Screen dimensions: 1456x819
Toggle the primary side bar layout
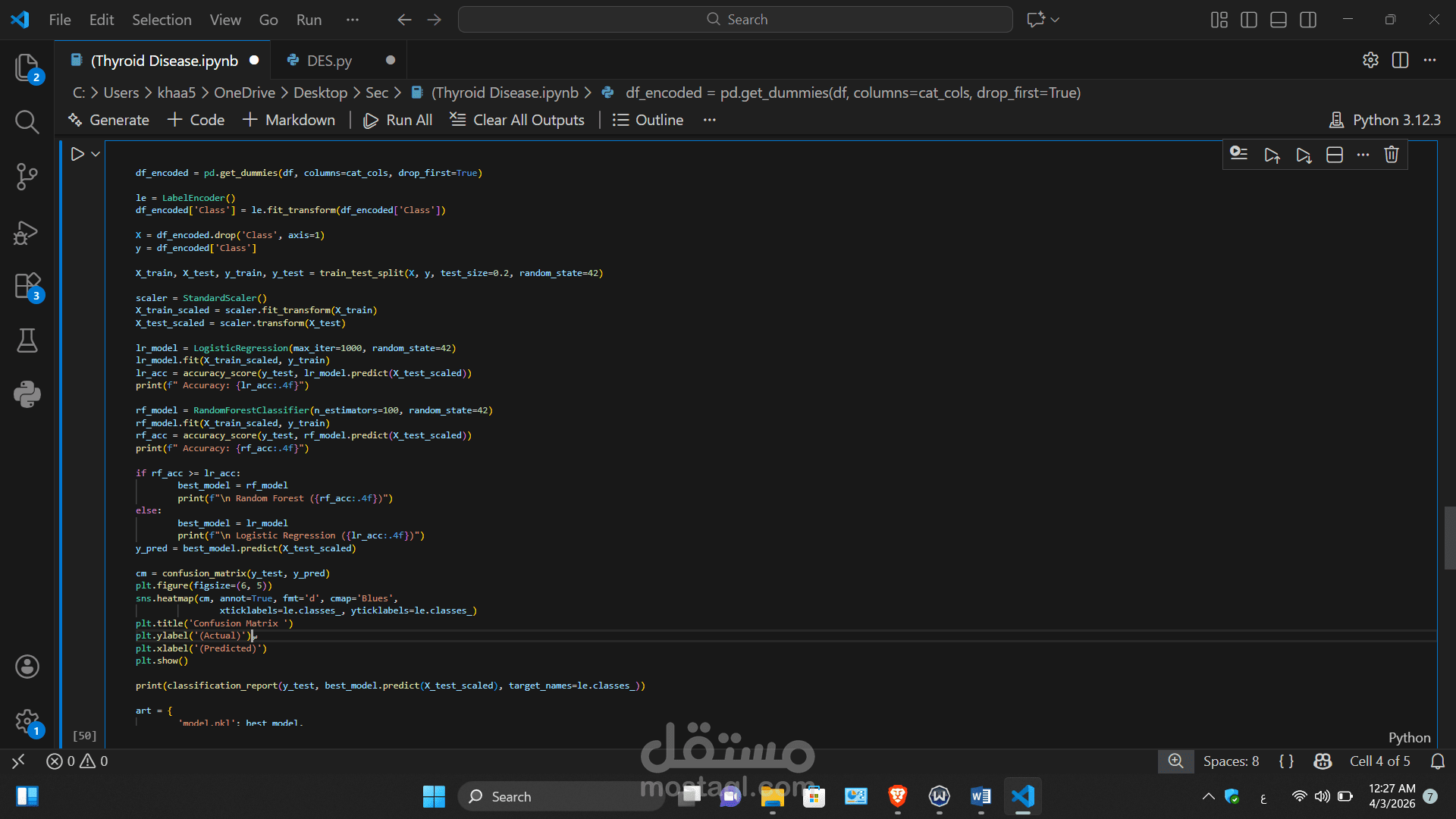(x=1248, y=20)
